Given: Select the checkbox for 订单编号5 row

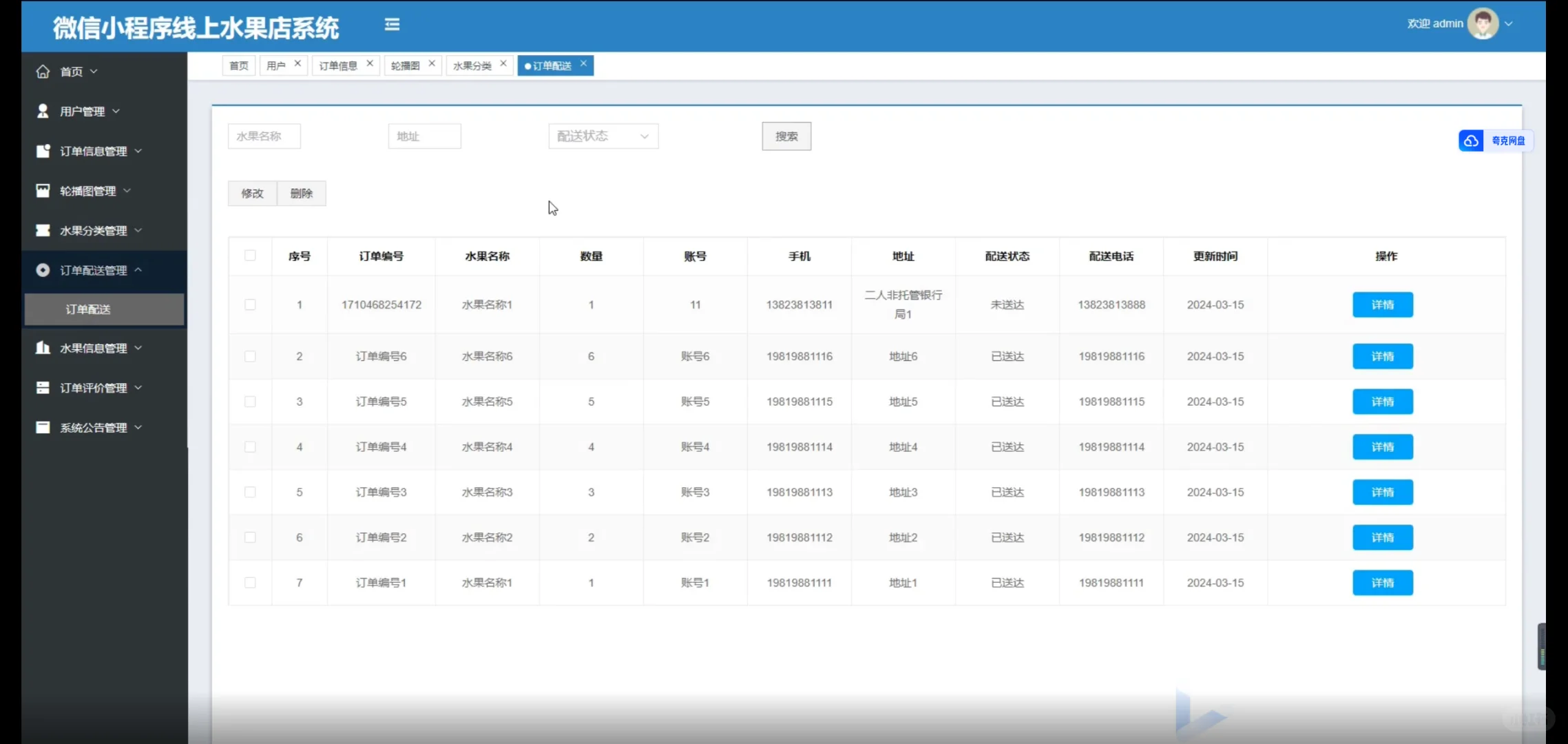Looking at the screenshot, I should (250, 402).
